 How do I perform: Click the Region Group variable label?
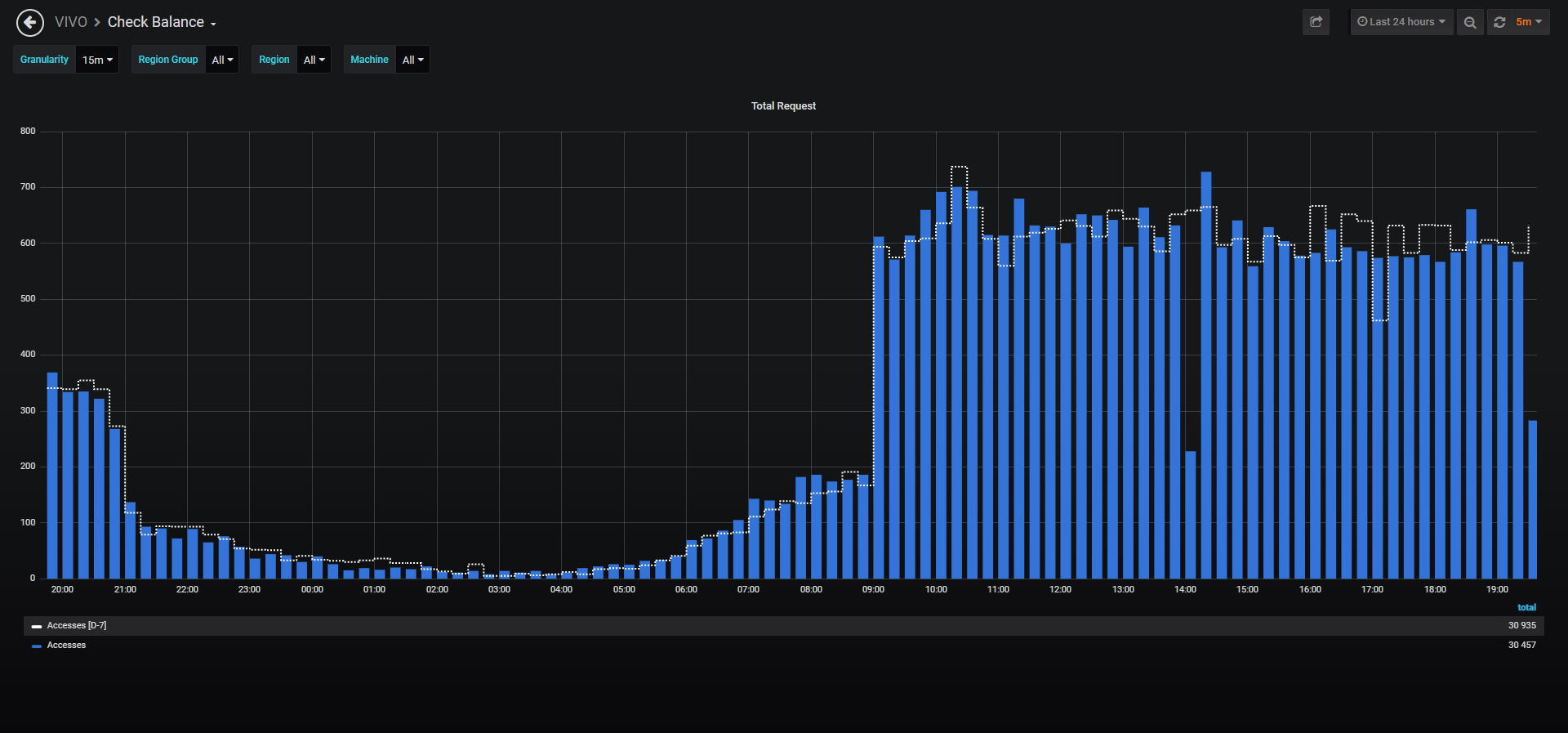[x=168, y=60]
